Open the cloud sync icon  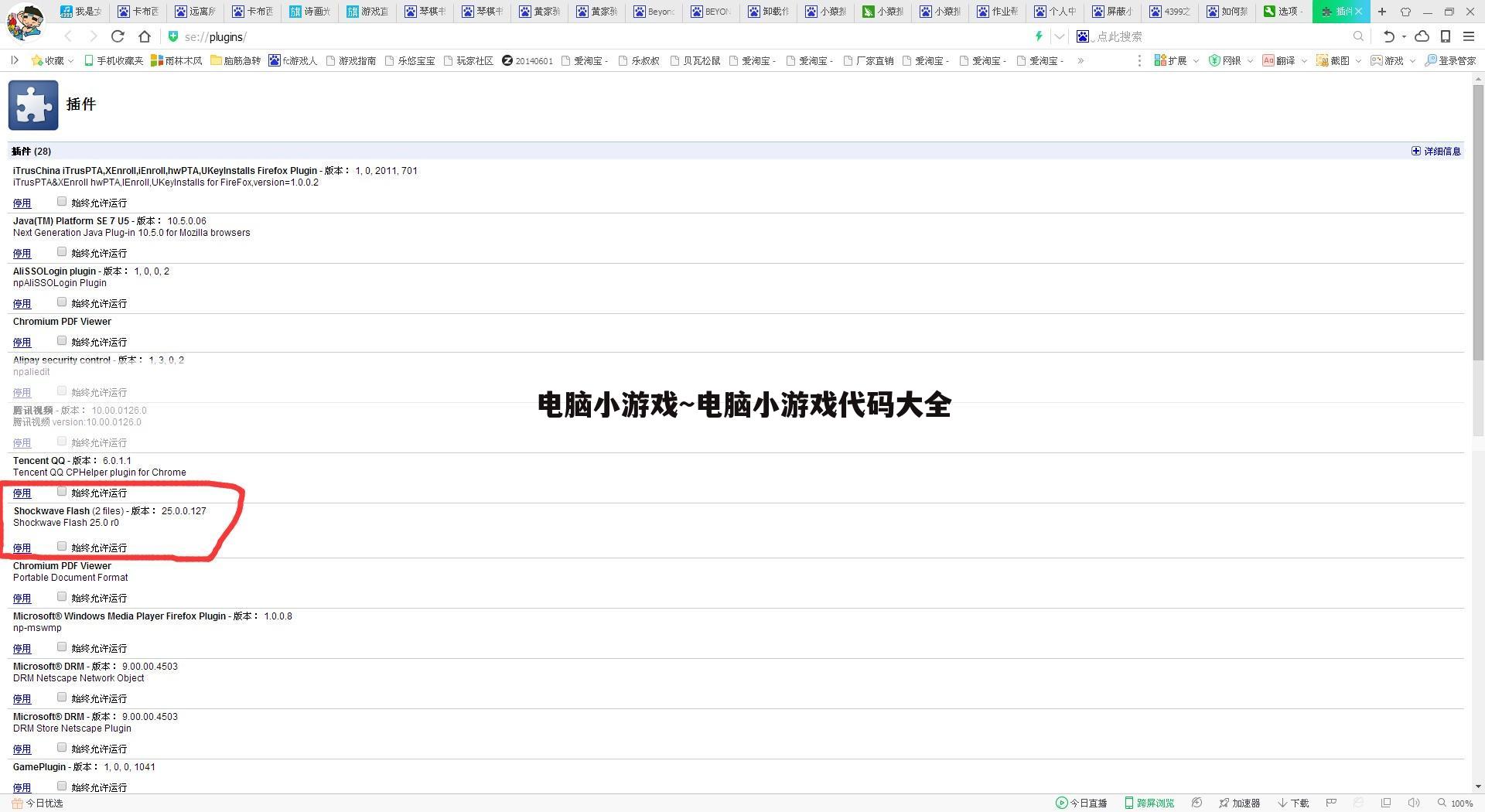click(1422, 36)
